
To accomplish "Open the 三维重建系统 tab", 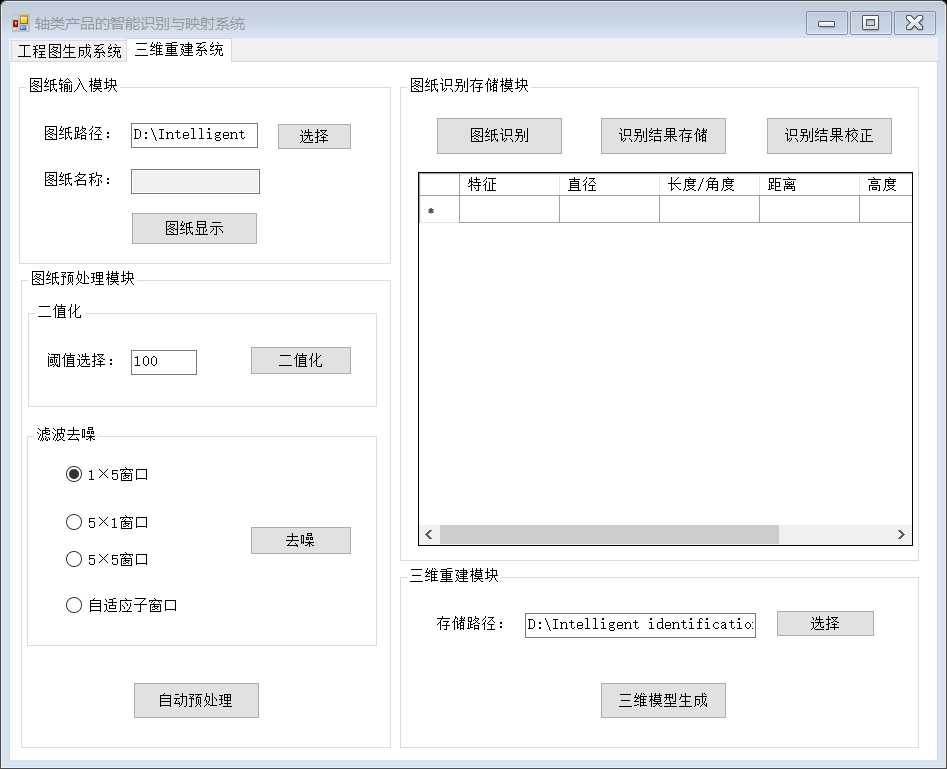I will point(179,50).
